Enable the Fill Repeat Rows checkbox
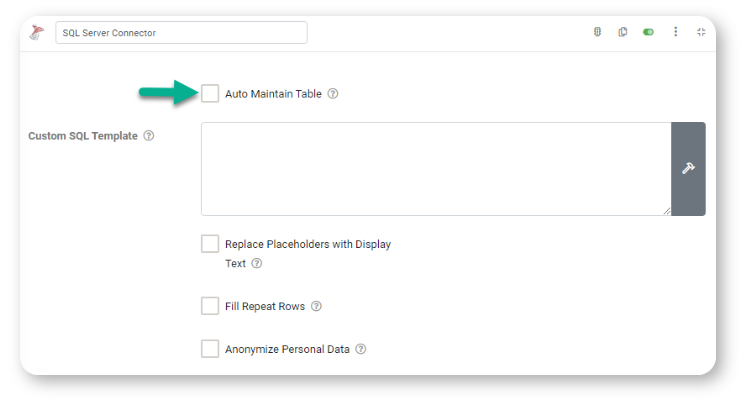 pyautogui.click(x=210, y=306)
